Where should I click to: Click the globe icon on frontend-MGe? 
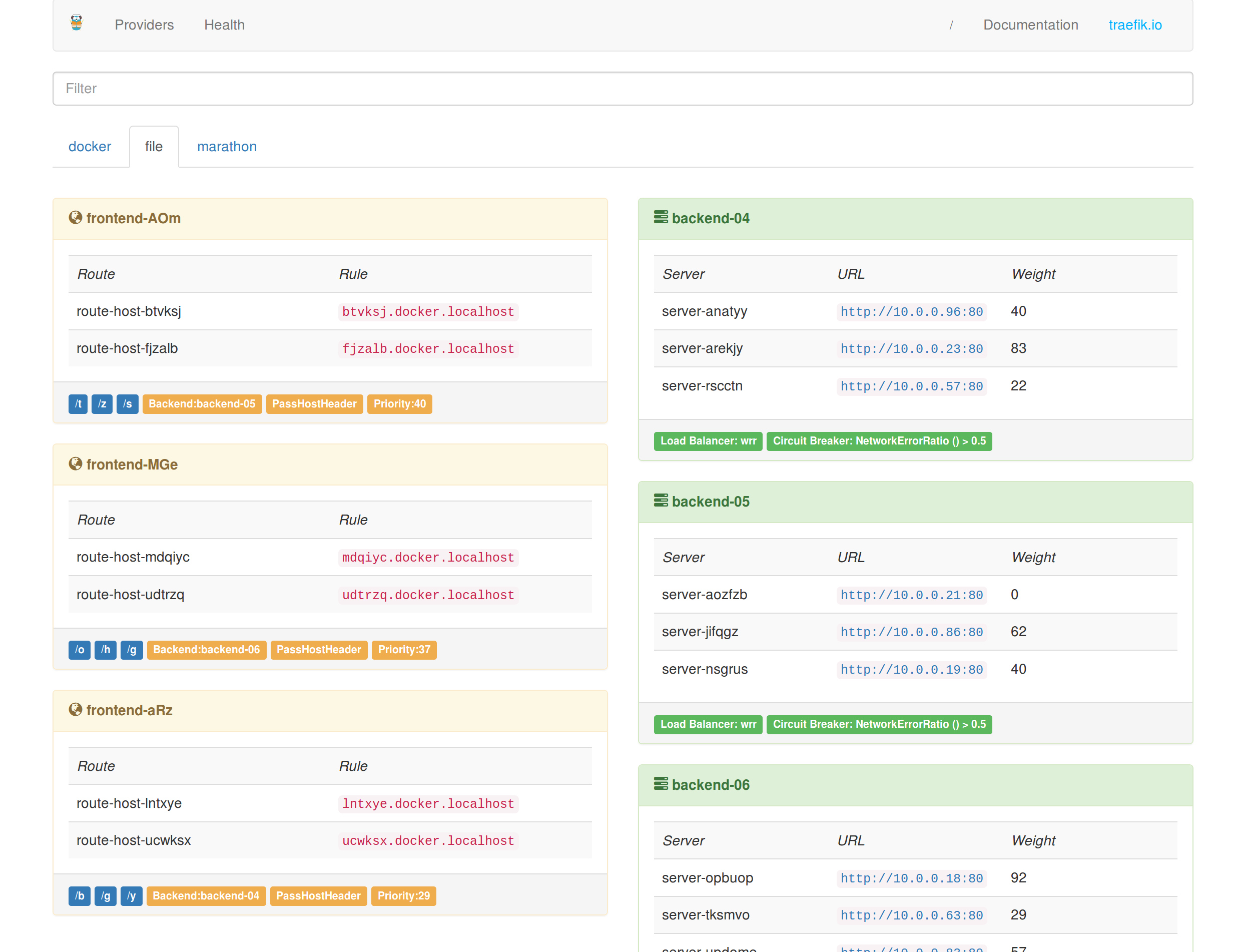(74, 463)
